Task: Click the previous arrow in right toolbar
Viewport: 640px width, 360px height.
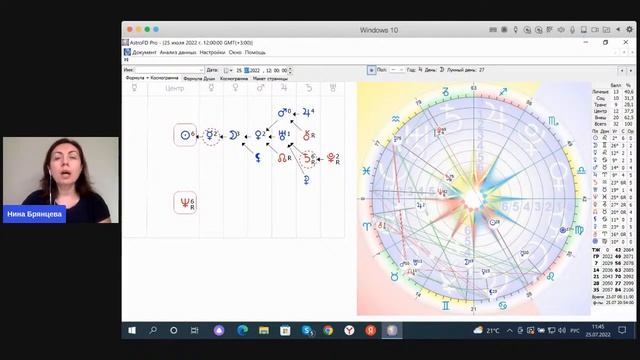Action: pos(622,70)
